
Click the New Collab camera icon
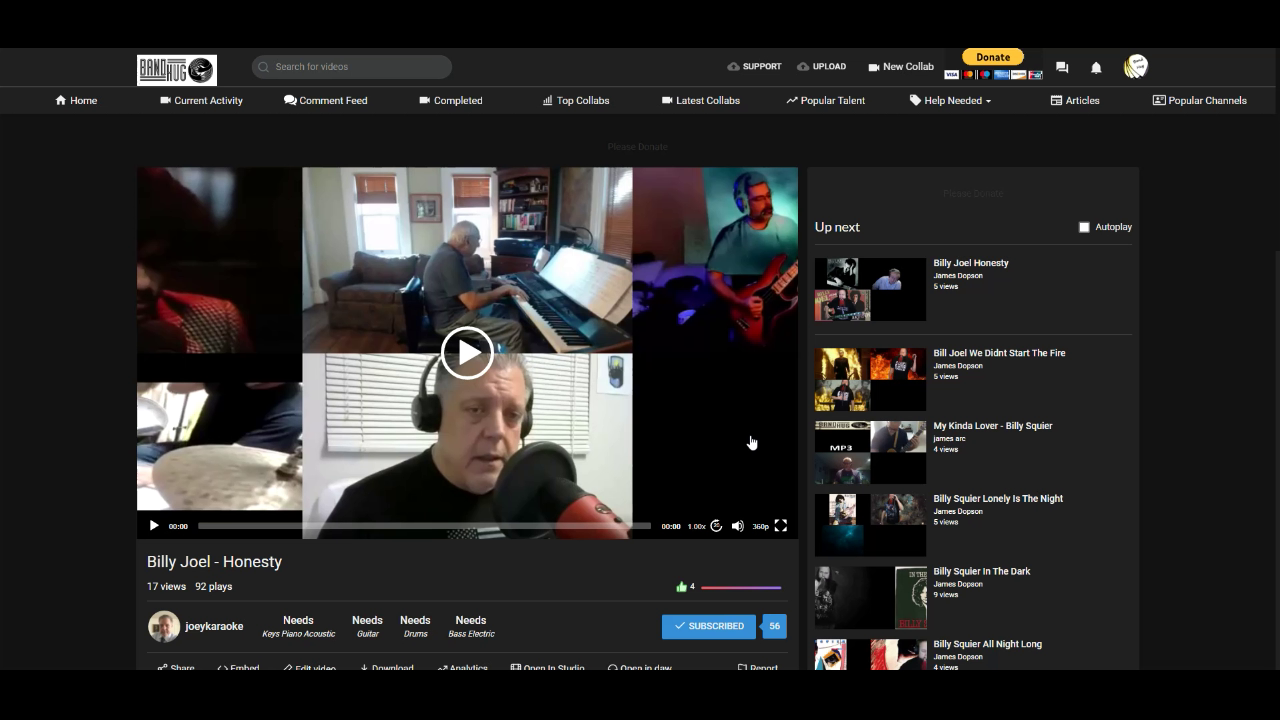(873, 67)
